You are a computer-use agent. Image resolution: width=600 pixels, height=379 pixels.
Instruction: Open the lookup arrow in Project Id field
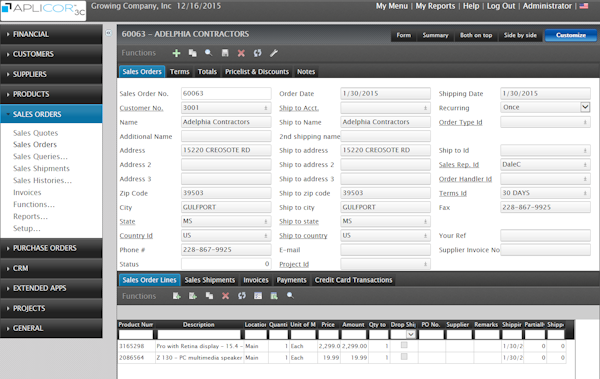pos(426,264)
